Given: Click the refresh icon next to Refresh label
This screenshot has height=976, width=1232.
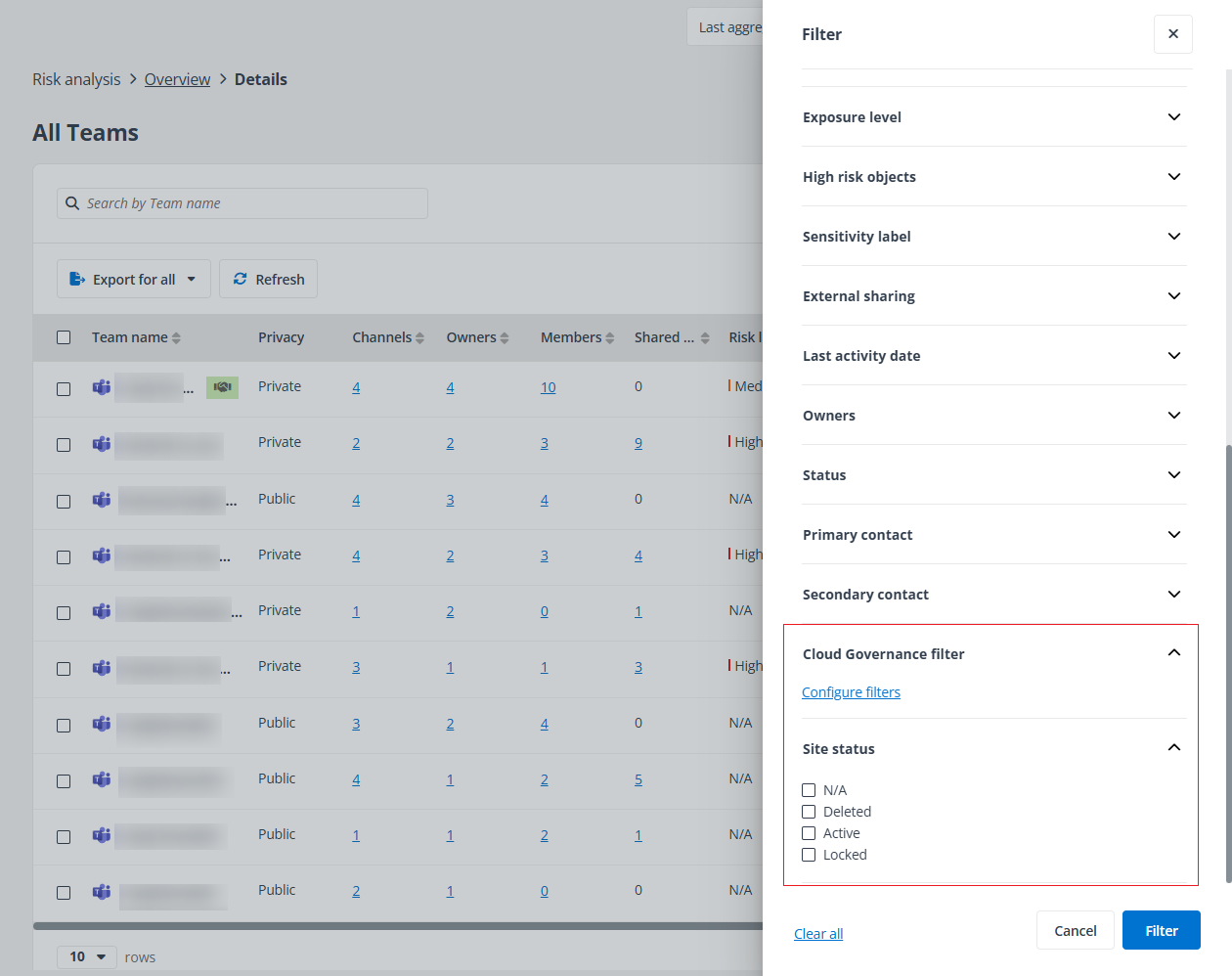Looking at the screenshot, I should point(240,279).
